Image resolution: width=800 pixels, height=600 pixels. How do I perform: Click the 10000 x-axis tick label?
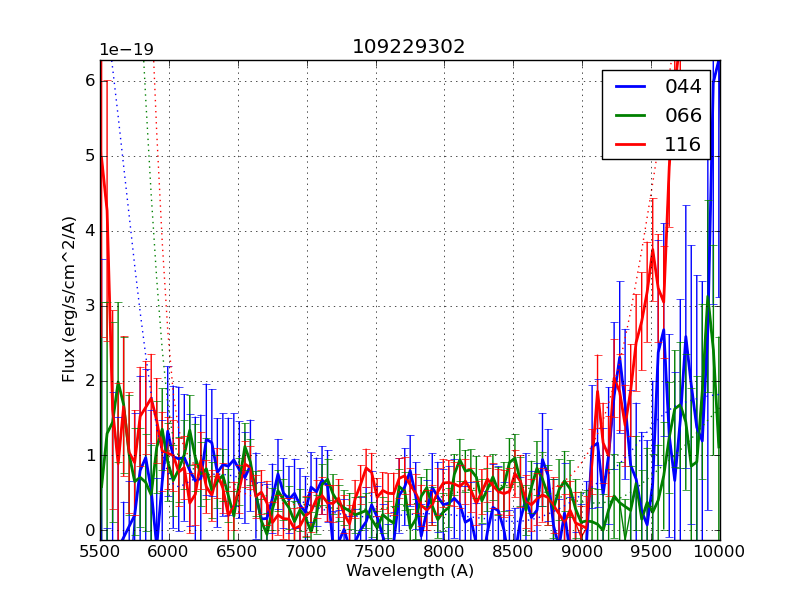tap(719, 551)
